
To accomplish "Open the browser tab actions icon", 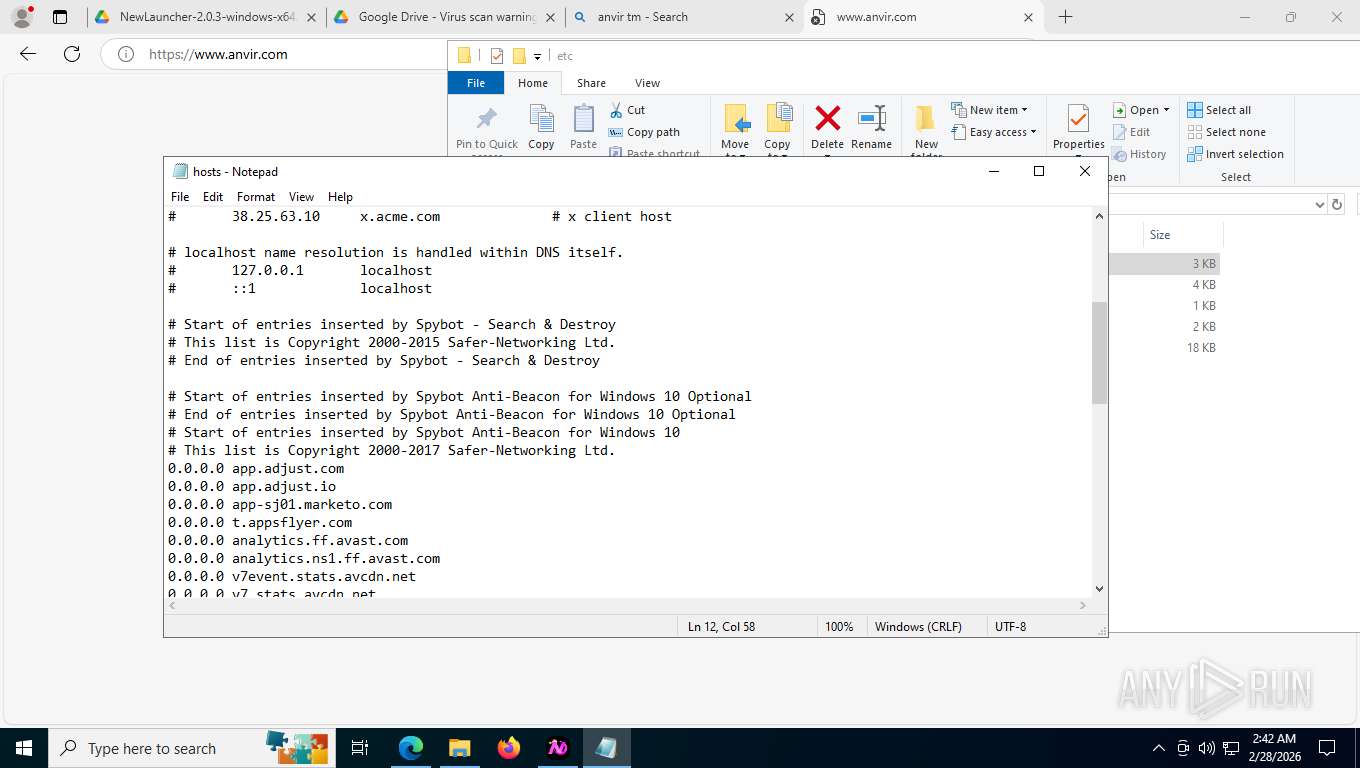I will (x=60, y=17).
